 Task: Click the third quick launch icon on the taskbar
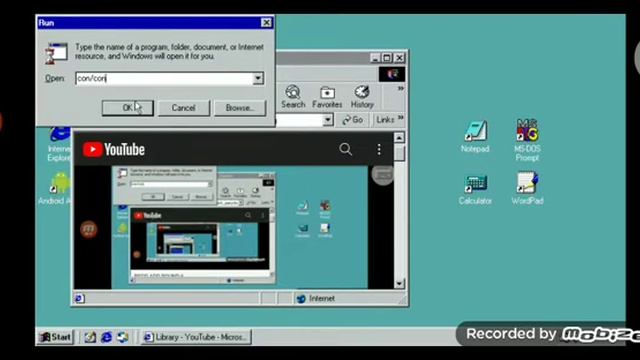pyautogui.click(x=123, y=337)
